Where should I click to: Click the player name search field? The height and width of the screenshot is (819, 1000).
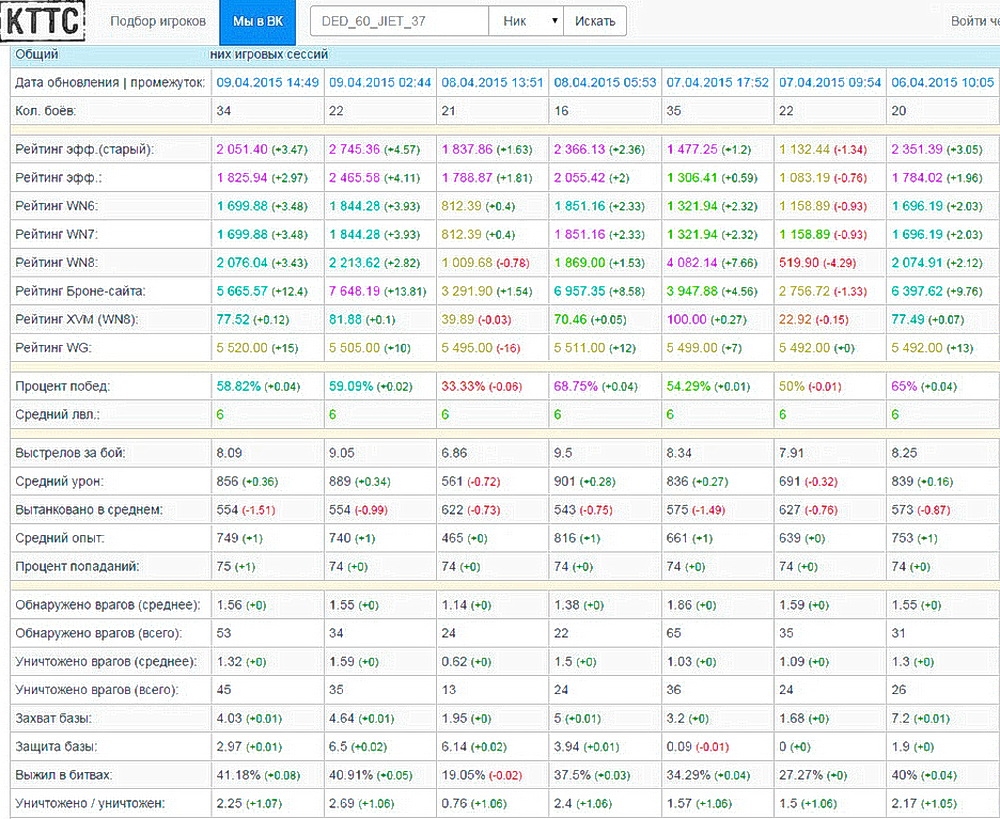point(399,21)
